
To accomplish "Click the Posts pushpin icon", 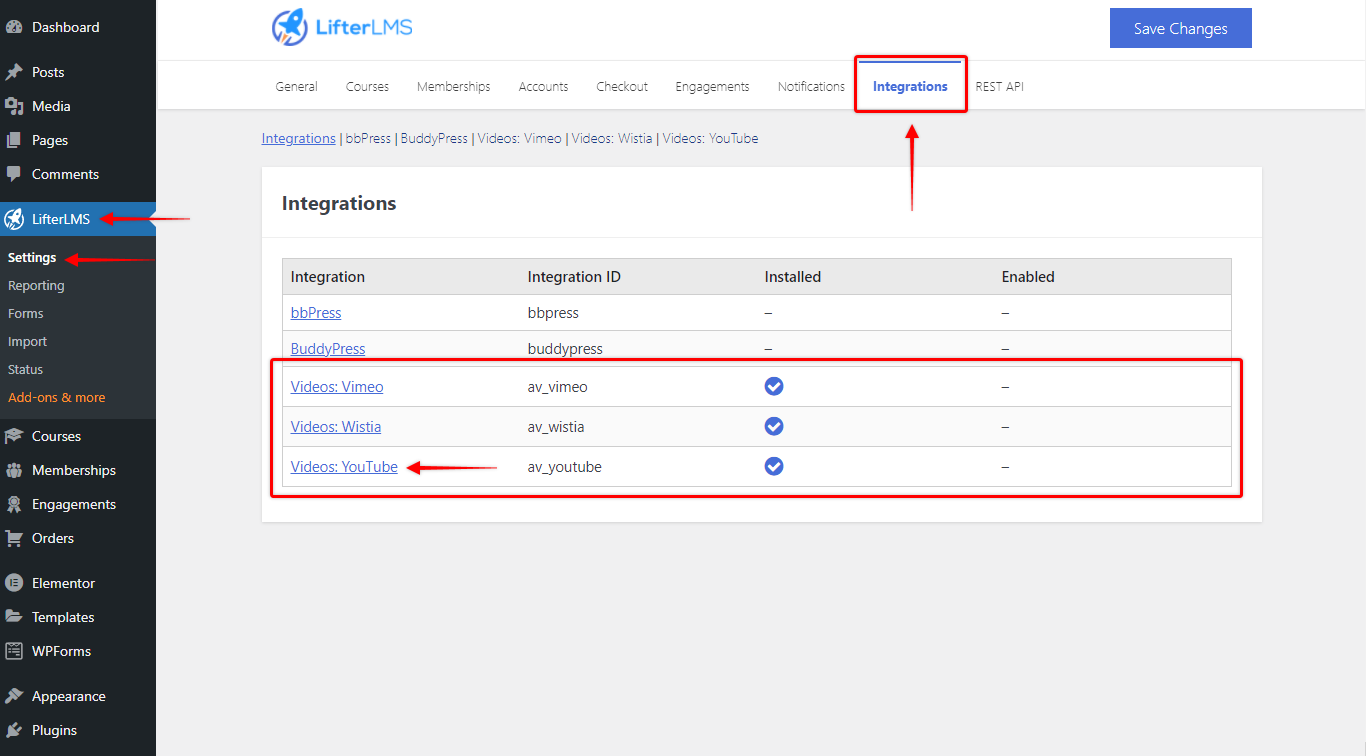I will pyautogui.click(x=14, y=72).
